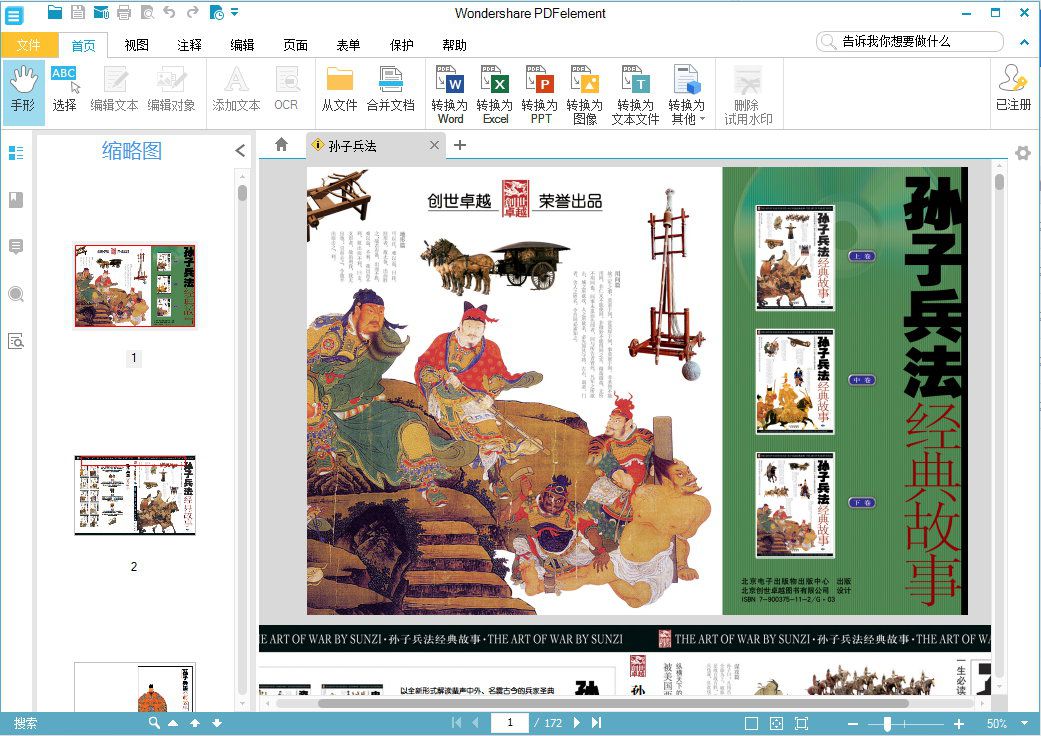
Task: Collapse the thumbnail panel with chevron
Action: (240, 151)
